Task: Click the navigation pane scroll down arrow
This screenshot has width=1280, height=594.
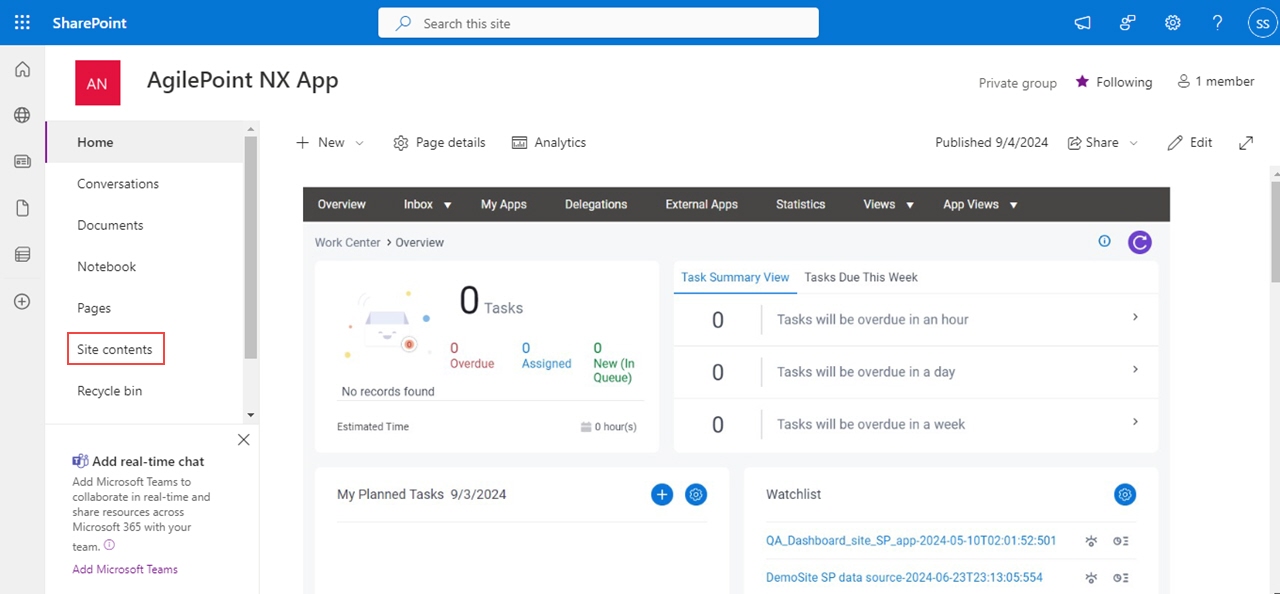Action: tap(251, 415)
